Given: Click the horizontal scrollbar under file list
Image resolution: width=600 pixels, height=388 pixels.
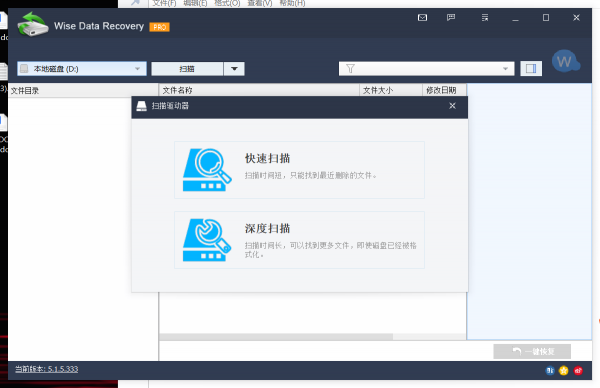Looking at the screenshot, I should 276,336.
